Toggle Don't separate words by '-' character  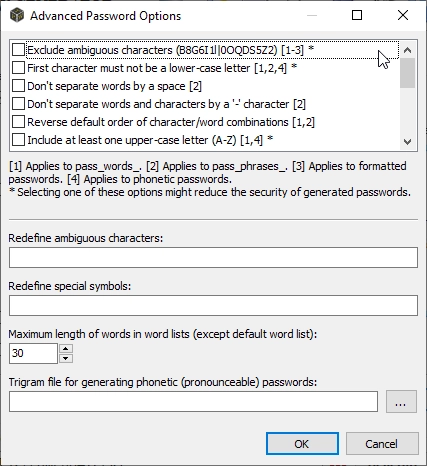18,104
